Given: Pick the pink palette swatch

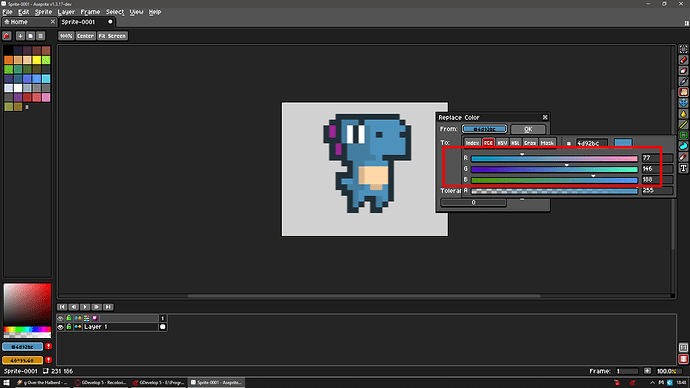Looking at the screenshot, I should [x=46, y=97].
